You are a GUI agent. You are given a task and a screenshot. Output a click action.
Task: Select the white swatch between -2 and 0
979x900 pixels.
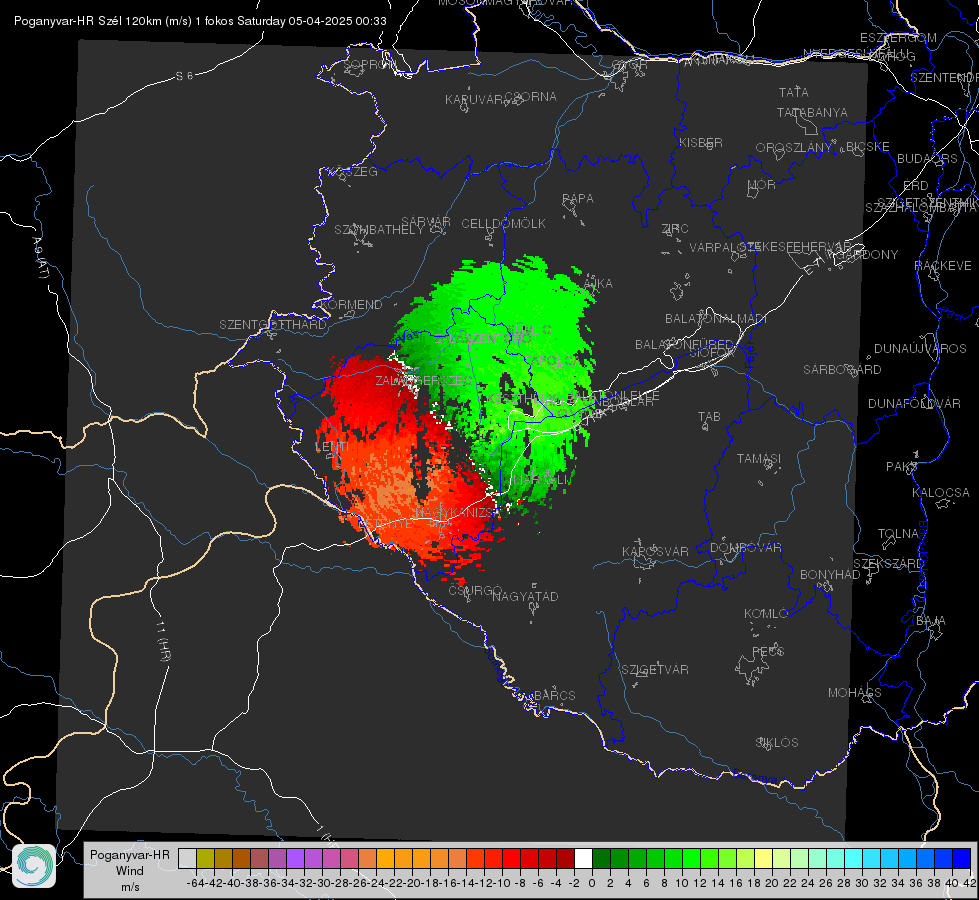coord(583,858)
